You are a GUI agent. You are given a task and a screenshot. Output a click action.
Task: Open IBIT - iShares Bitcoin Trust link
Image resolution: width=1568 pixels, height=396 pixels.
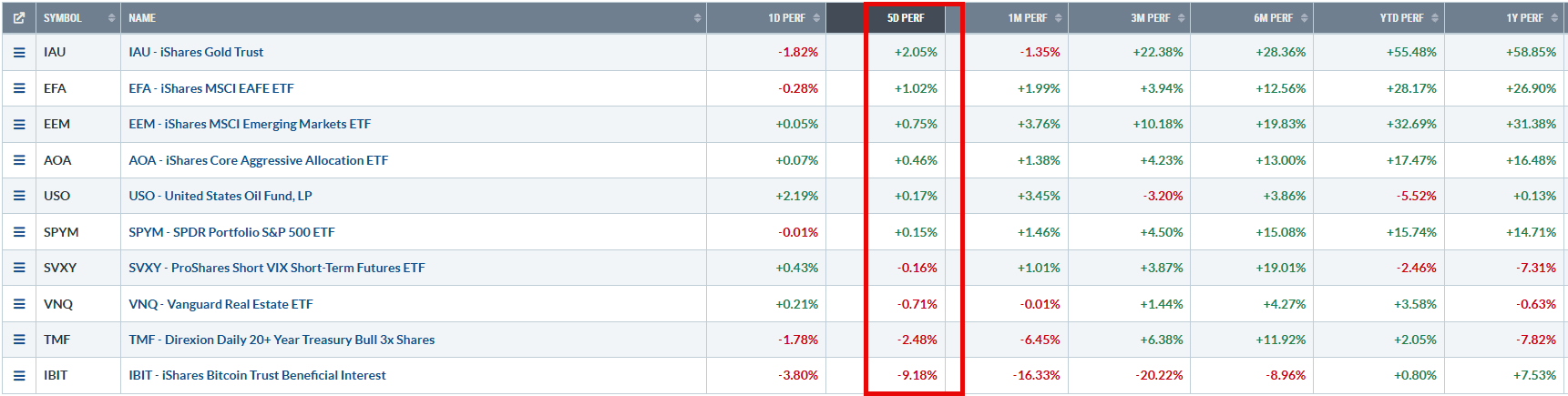257,375
